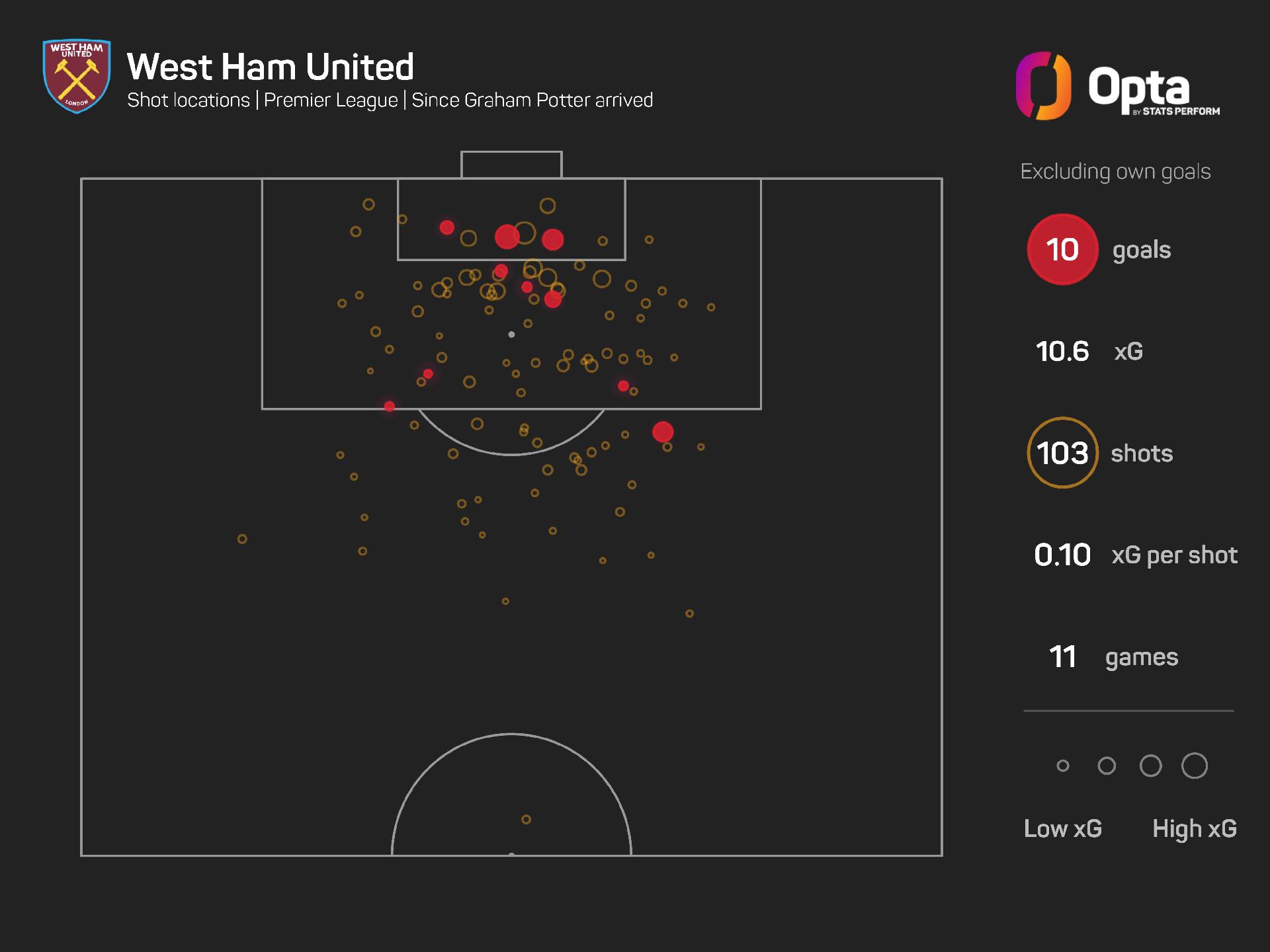Viewport: 1270px width, 952px height.
Task: Select the 103 shots outlined circle
Action: click(x=1062, y=453)
